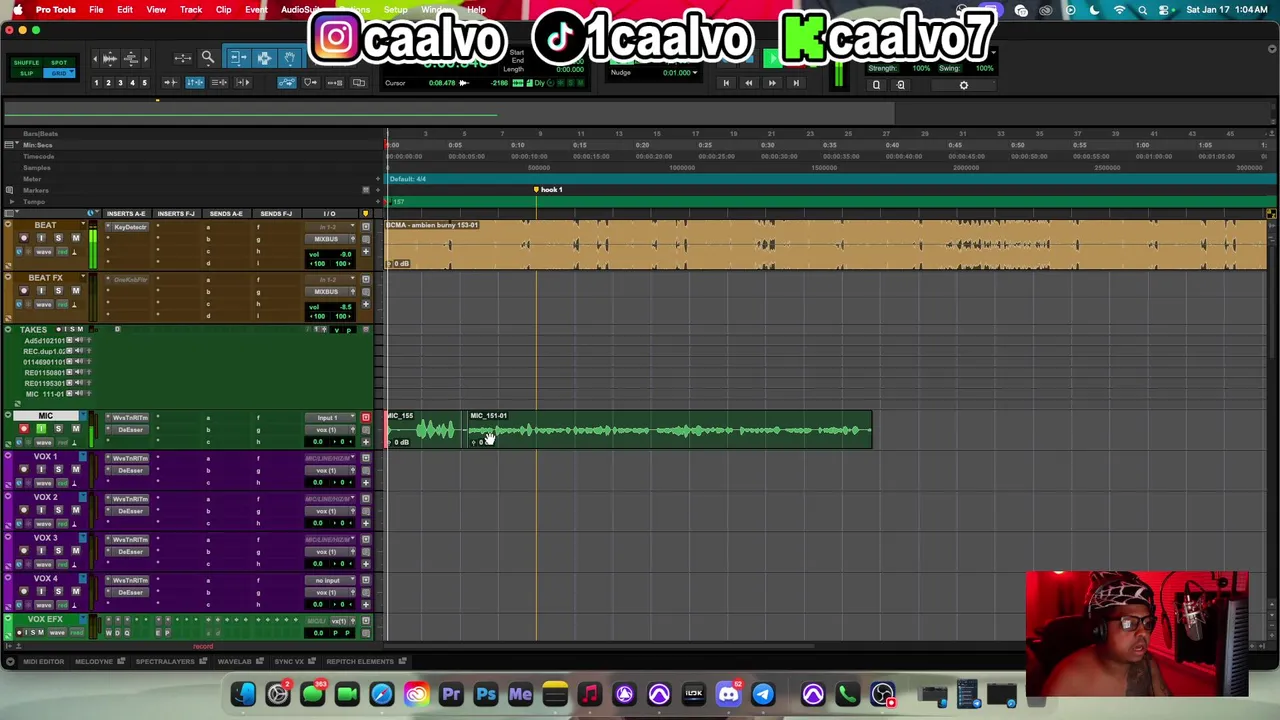Mute the BEAT track
The height and width of the screenshot is (720, 1280).
pos(76,238)
